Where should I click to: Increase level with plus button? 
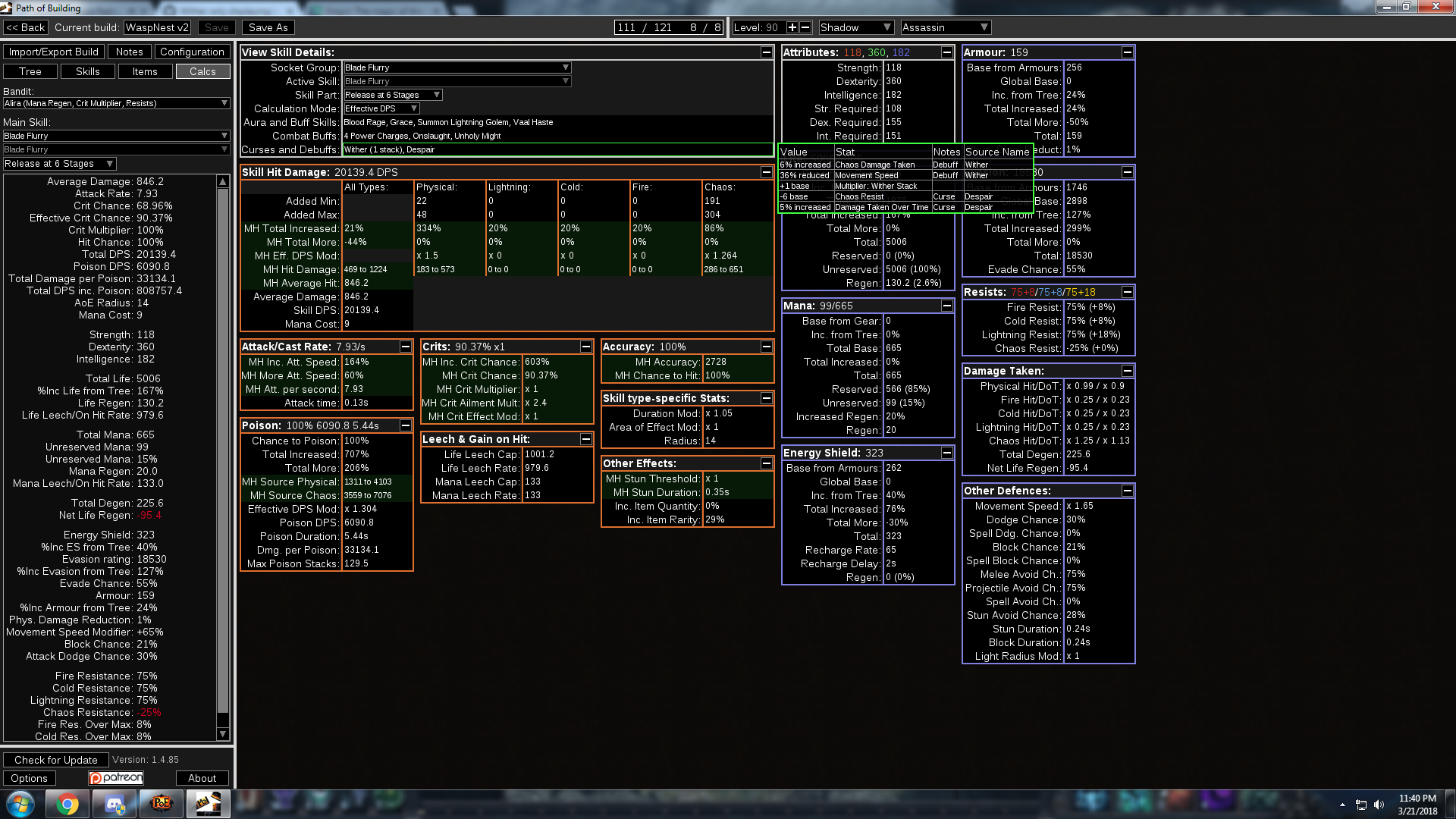pyautogui.click(x=792, y=27)
